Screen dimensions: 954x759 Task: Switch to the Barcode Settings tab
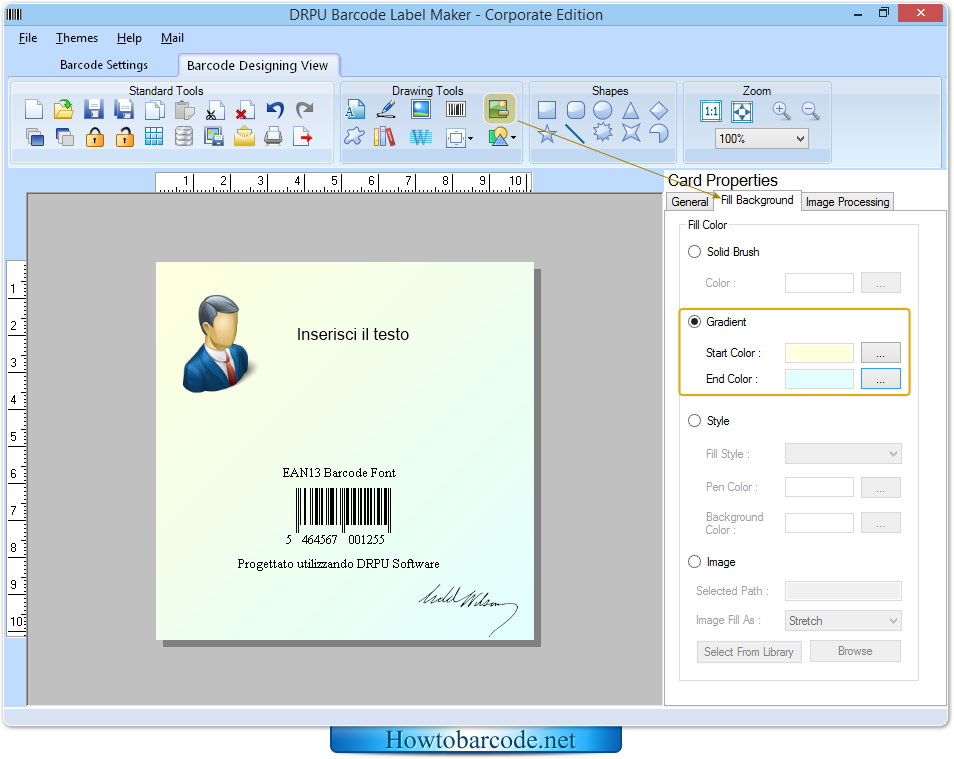click(104, 65)
